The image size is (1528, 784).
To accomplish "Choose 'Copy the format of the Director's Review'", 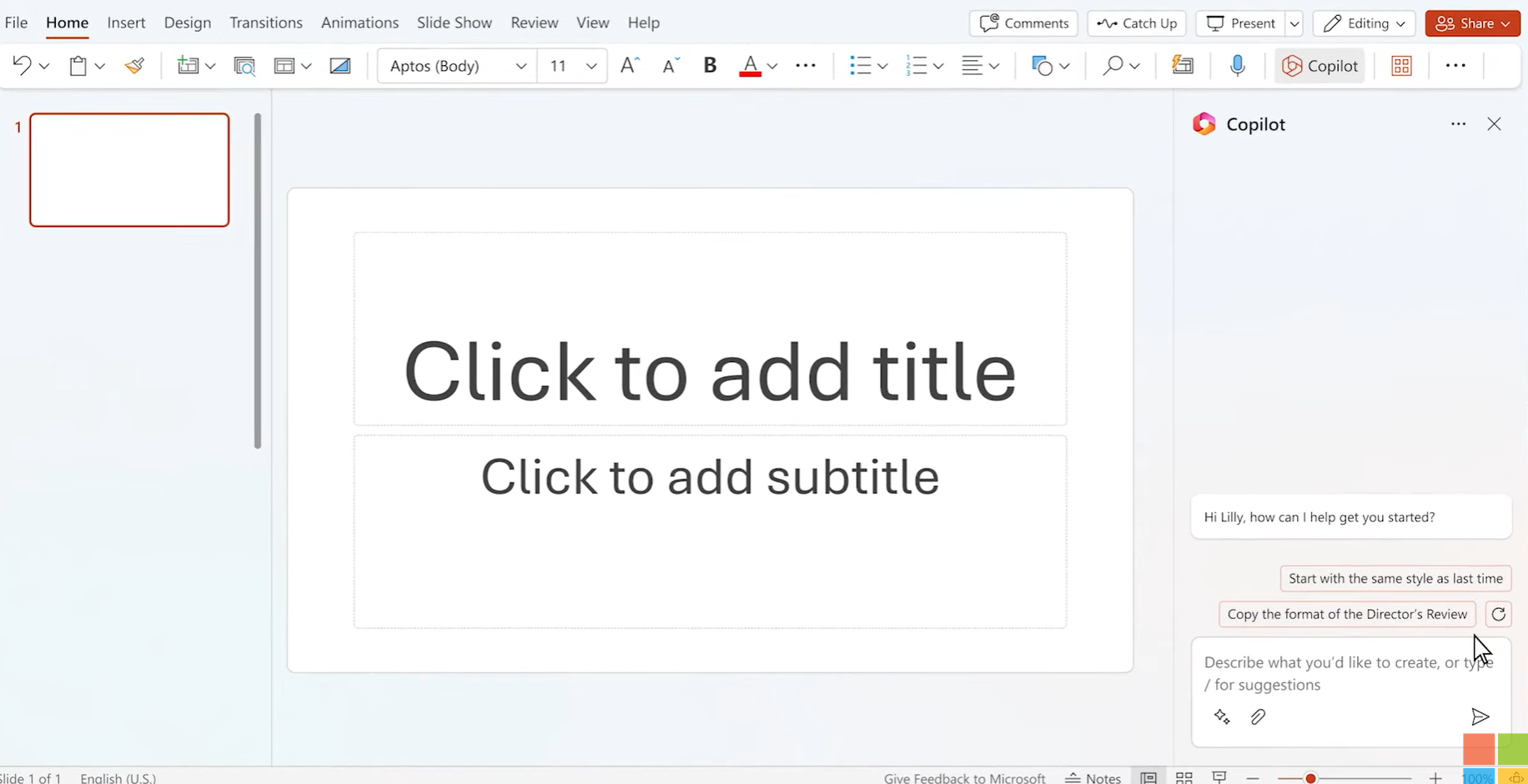I will click(1347, 615).
